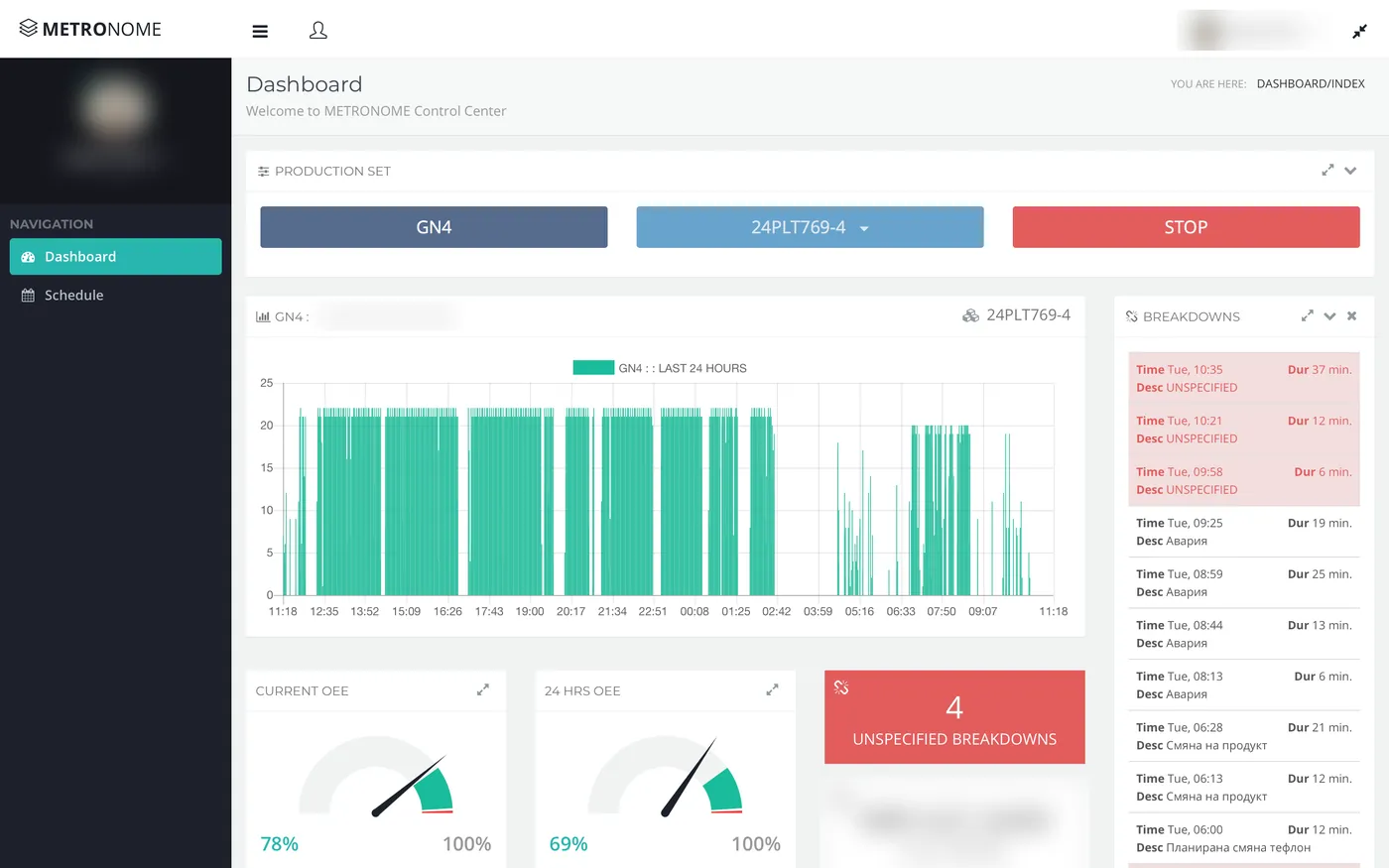Click the red STOP button
This screenshot has height=868, width=1389.
point(1186,227)
